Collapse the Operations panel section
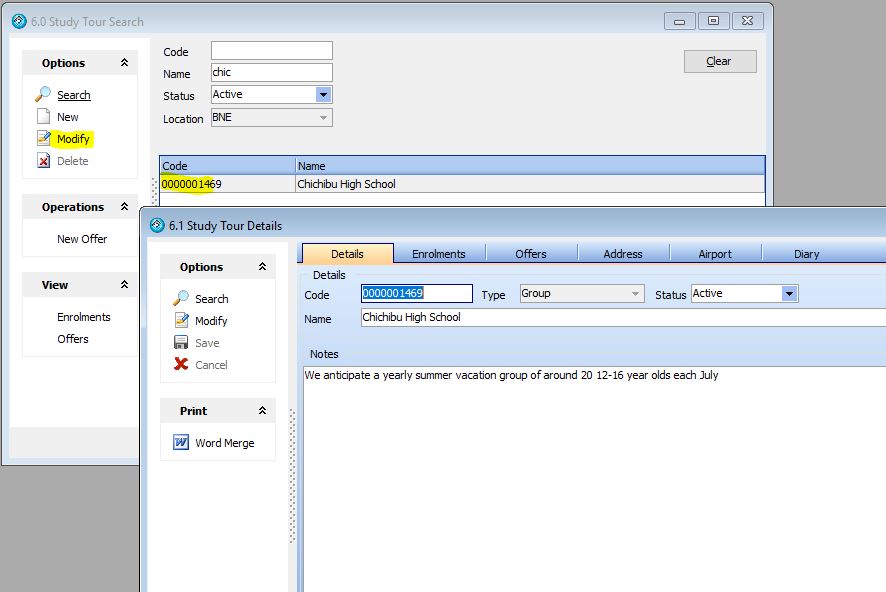 124,207
